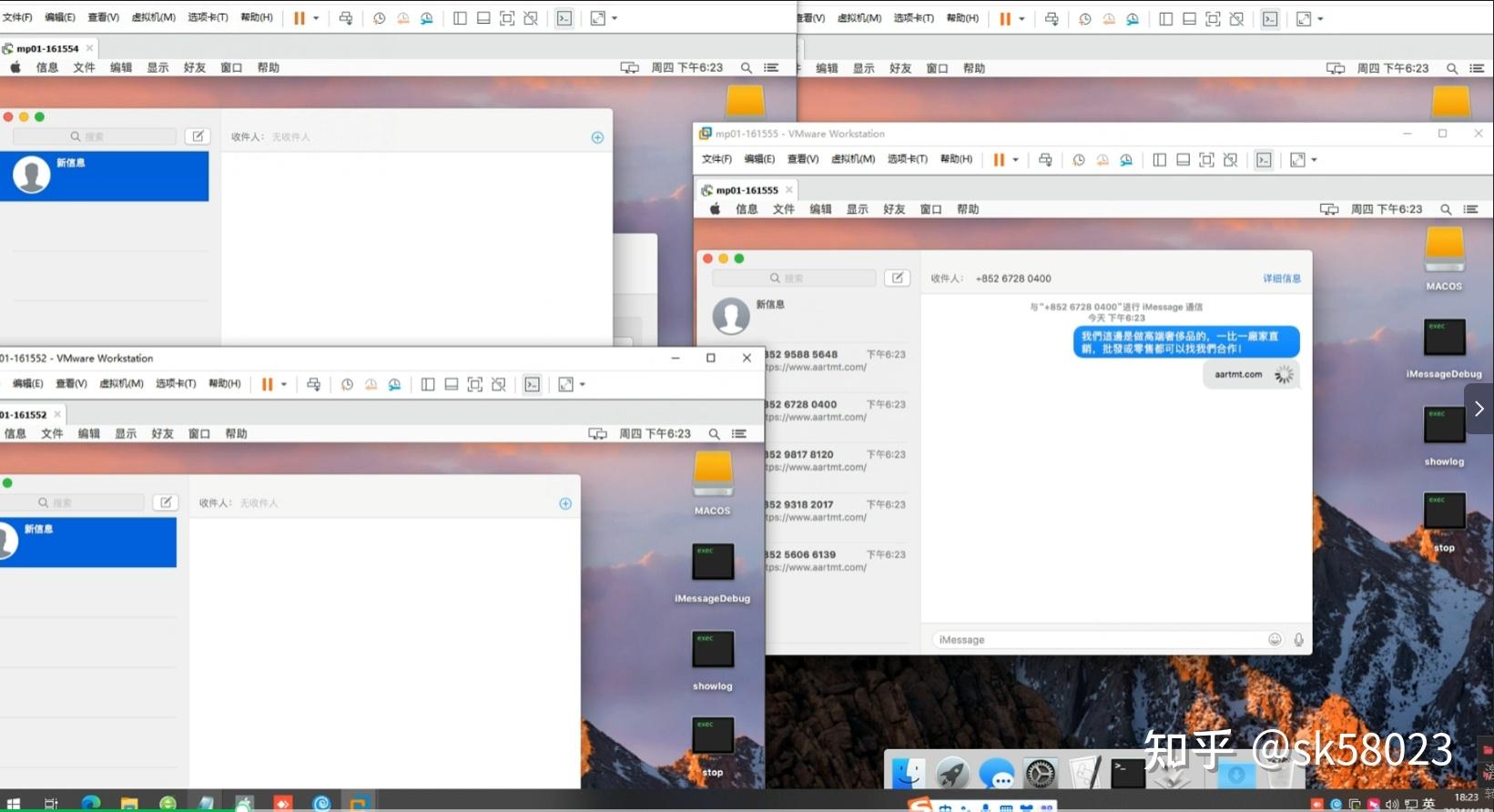Pause the mp01-161555 virtual machine

pyautogui.click(x=999, y=160)
